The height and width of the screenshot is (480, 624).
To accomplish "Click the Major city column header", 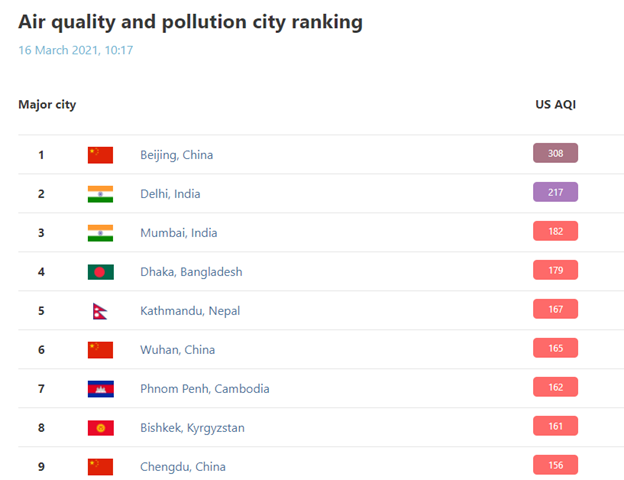I will tap(47, 105).
